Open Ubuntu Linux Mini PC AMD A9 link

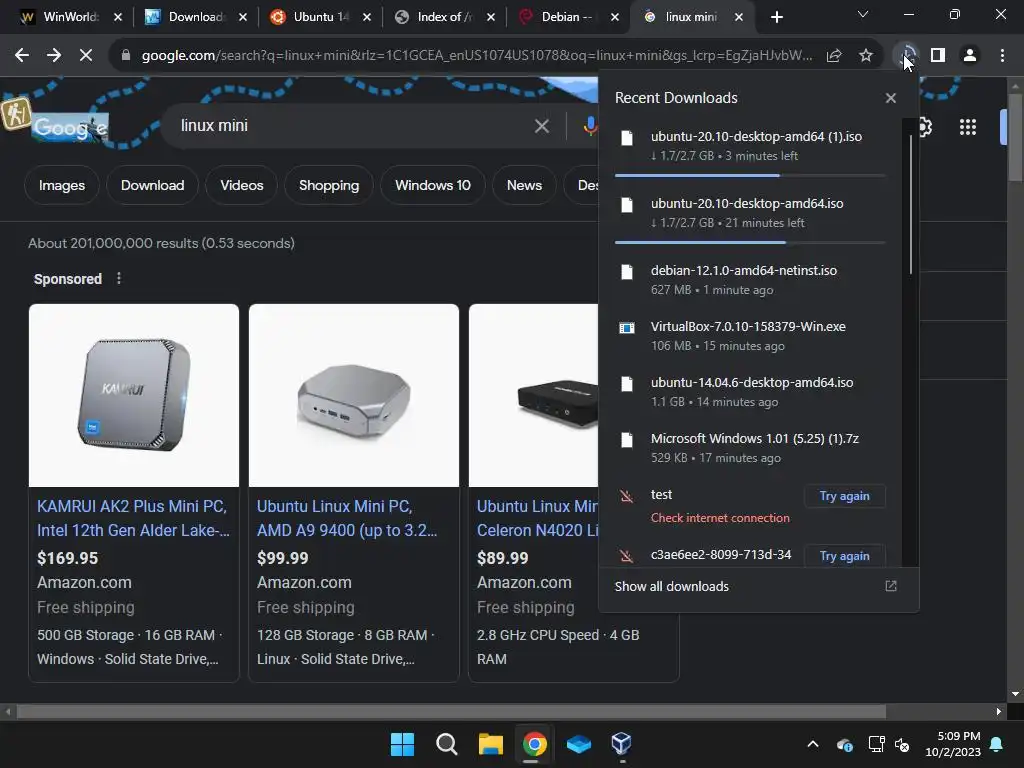click(347, 518)
